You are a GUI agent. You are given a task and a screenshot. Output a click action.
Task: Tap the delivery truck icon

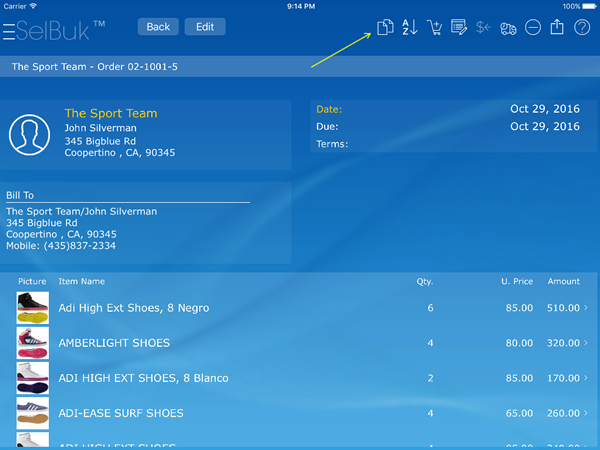[508, 27]
